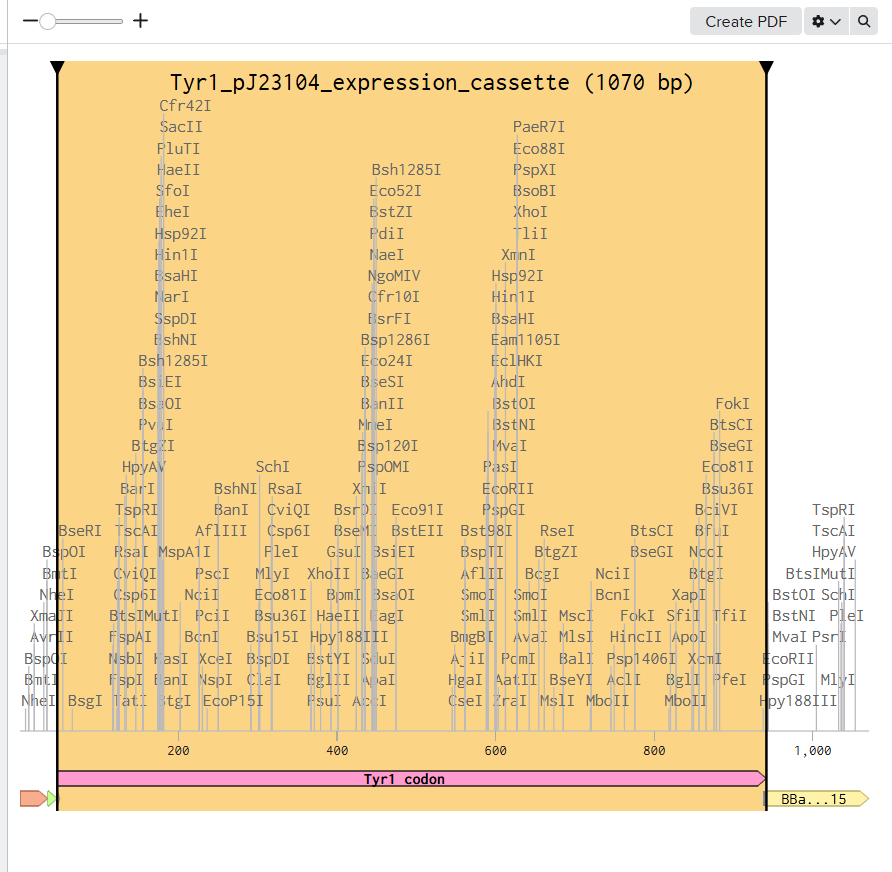Image resolution: width=892 pixels, height=872 pixels.
Task: Click the AatII enzyme label
Action: point(516,679)
